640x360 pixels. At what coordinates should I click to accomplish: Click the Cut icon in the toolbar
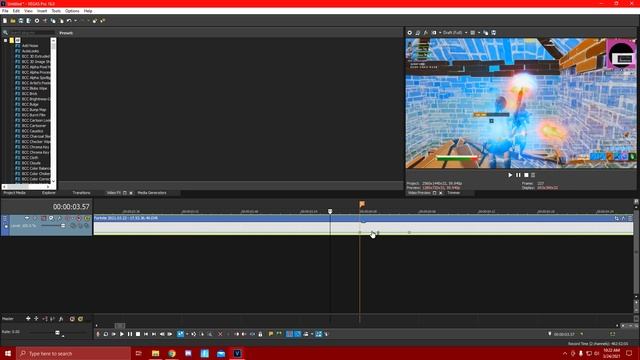coord(45,20)
